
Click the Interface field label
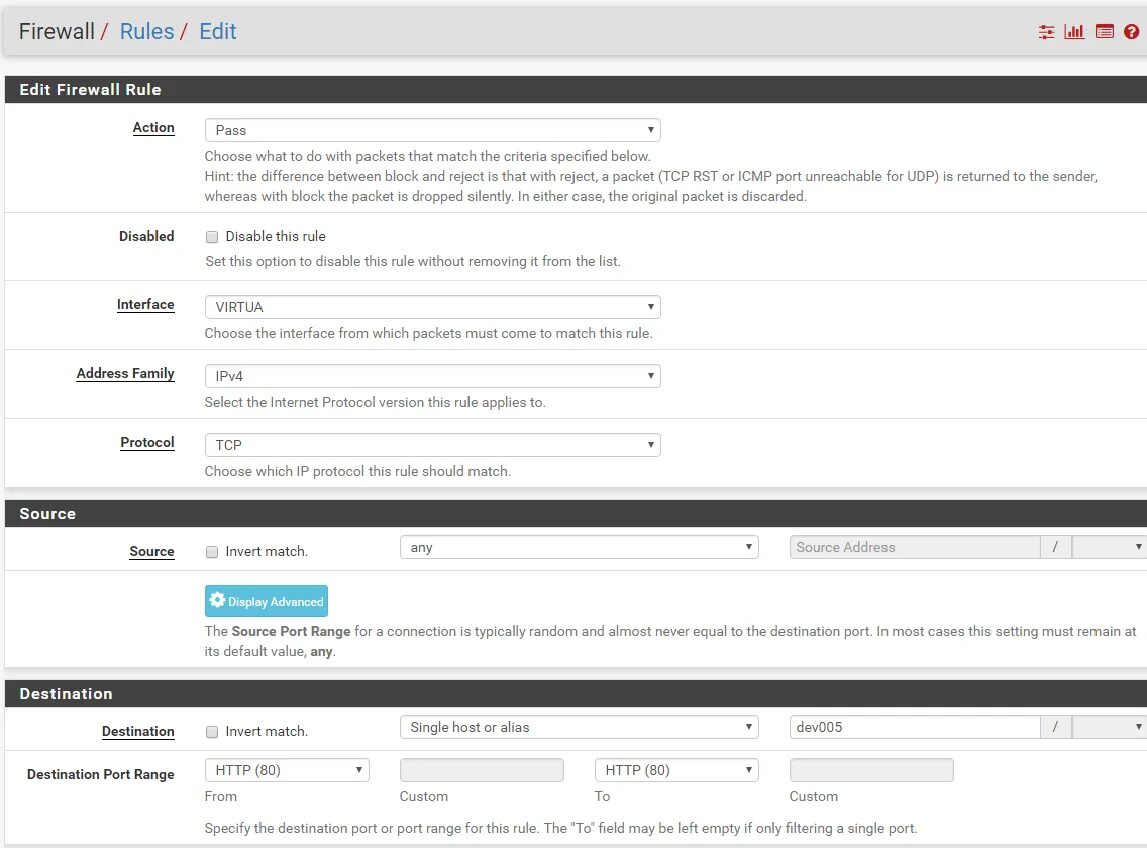[x=146, y=304]
